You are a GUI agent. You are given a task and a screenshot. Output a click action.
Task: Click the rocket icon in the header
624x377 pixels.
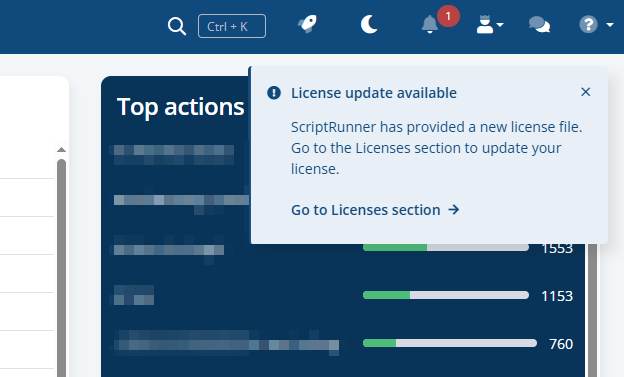pyautogui.click(x=307, y=24)
